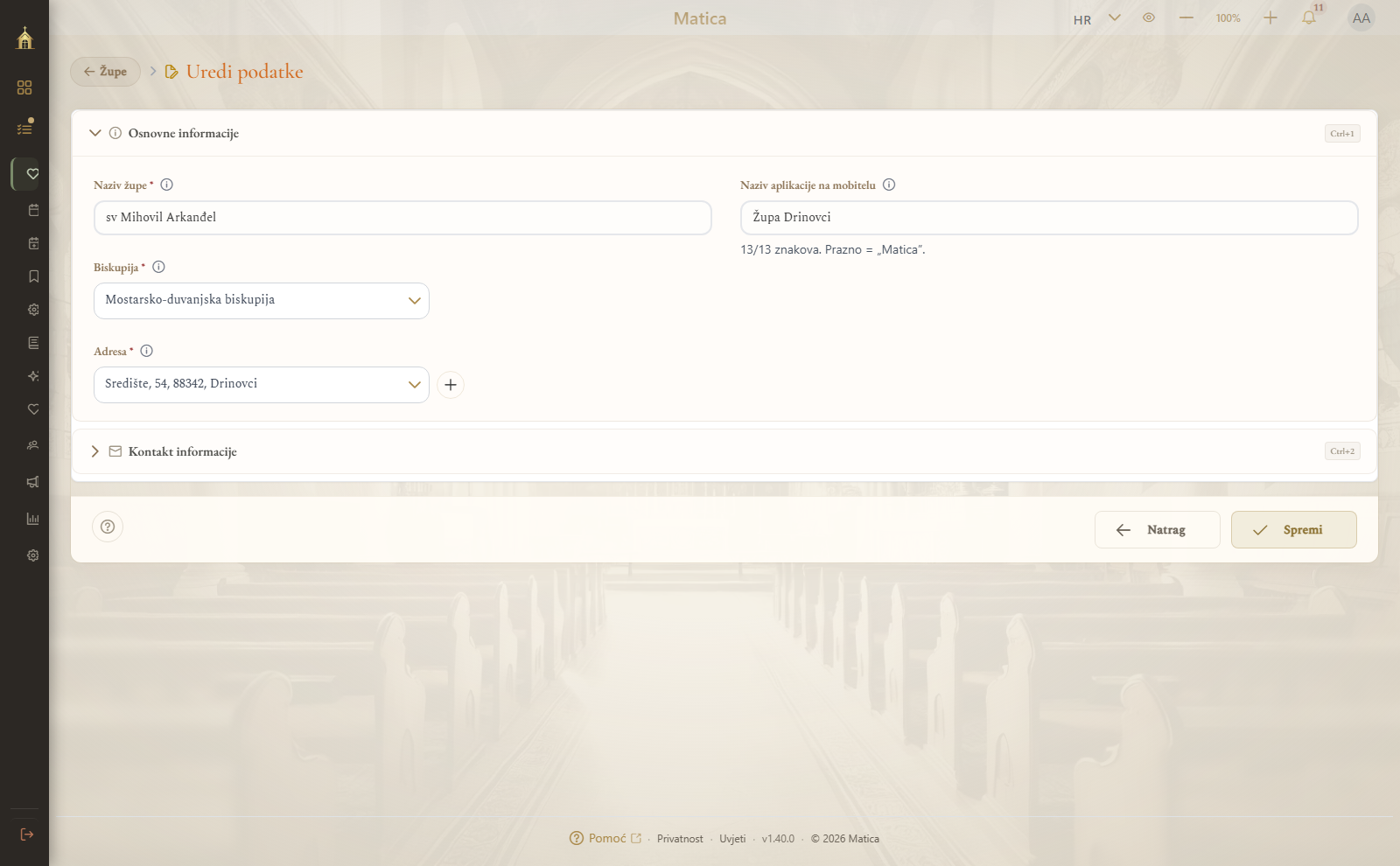The height and width of the screenshot is (866, 1400).
Task: Save changes with Spremi button
Action: [x=1294, y=530]
